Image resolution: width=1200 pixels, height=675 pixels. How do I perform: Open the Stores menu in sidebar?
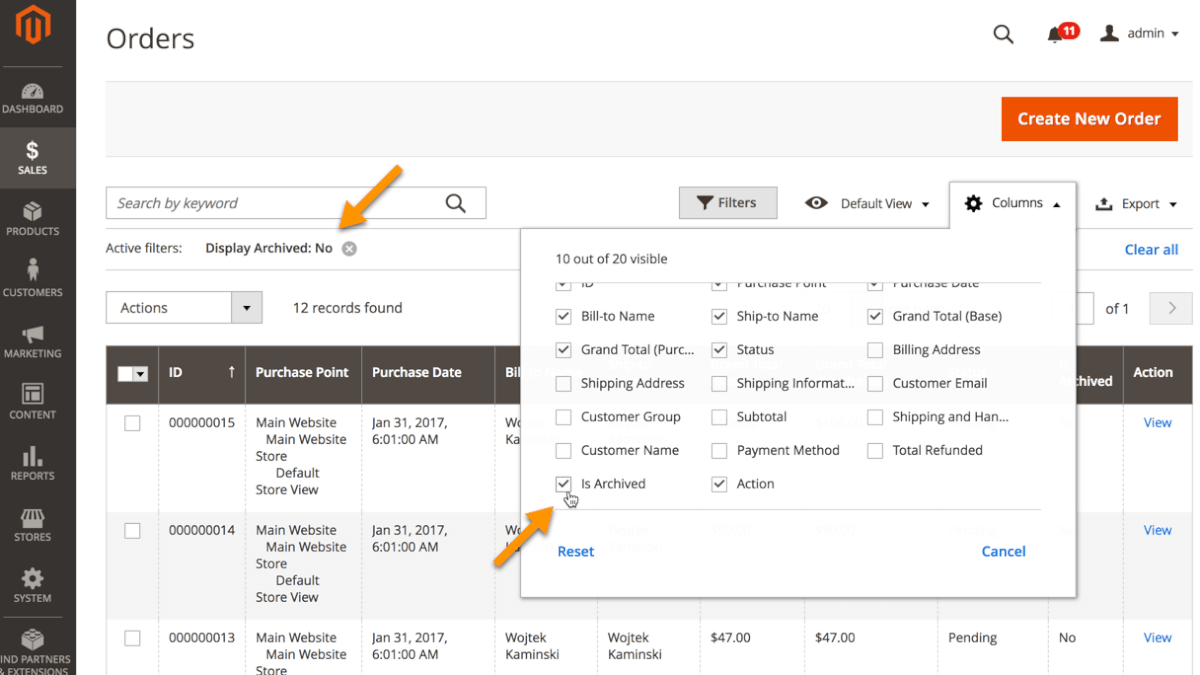tap(32, 524)
